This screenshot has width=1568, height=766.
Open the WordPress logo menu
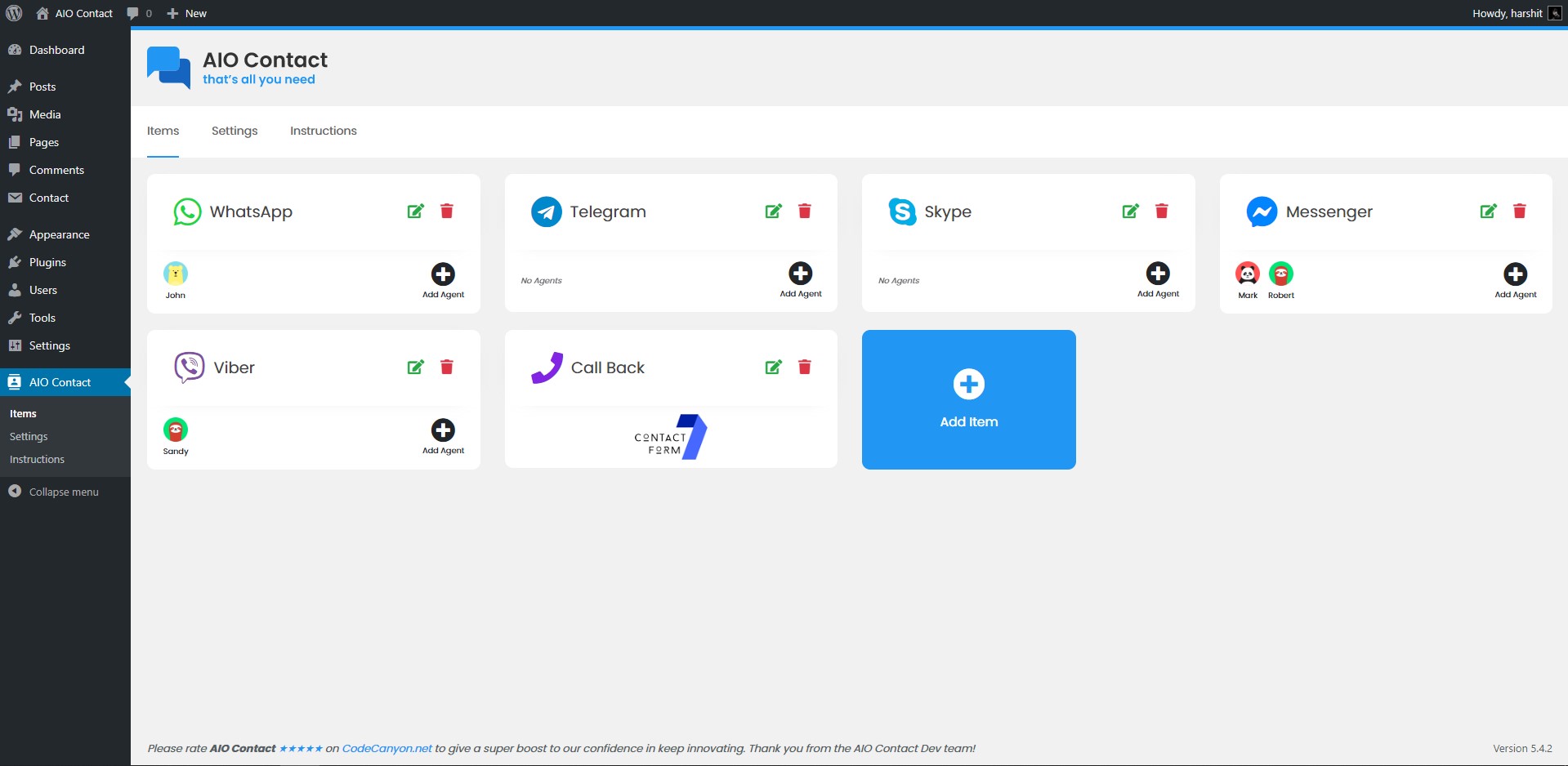[14, 13]
